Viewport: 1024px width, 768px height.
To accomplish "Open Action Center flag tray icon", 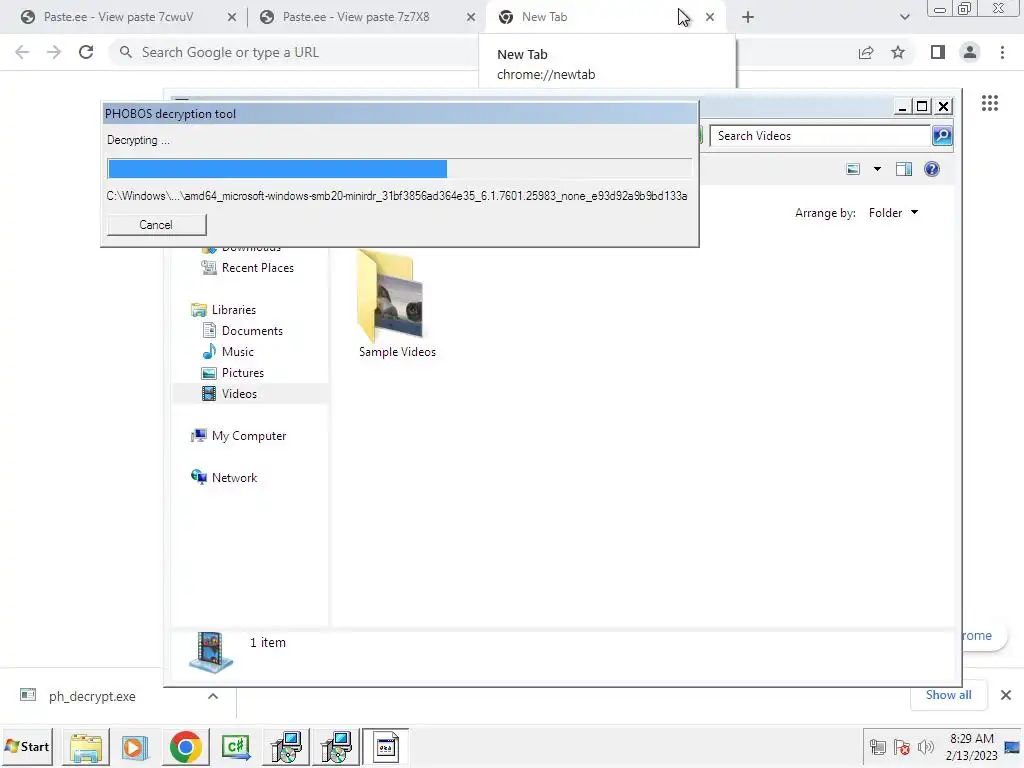I will point(902,746).
